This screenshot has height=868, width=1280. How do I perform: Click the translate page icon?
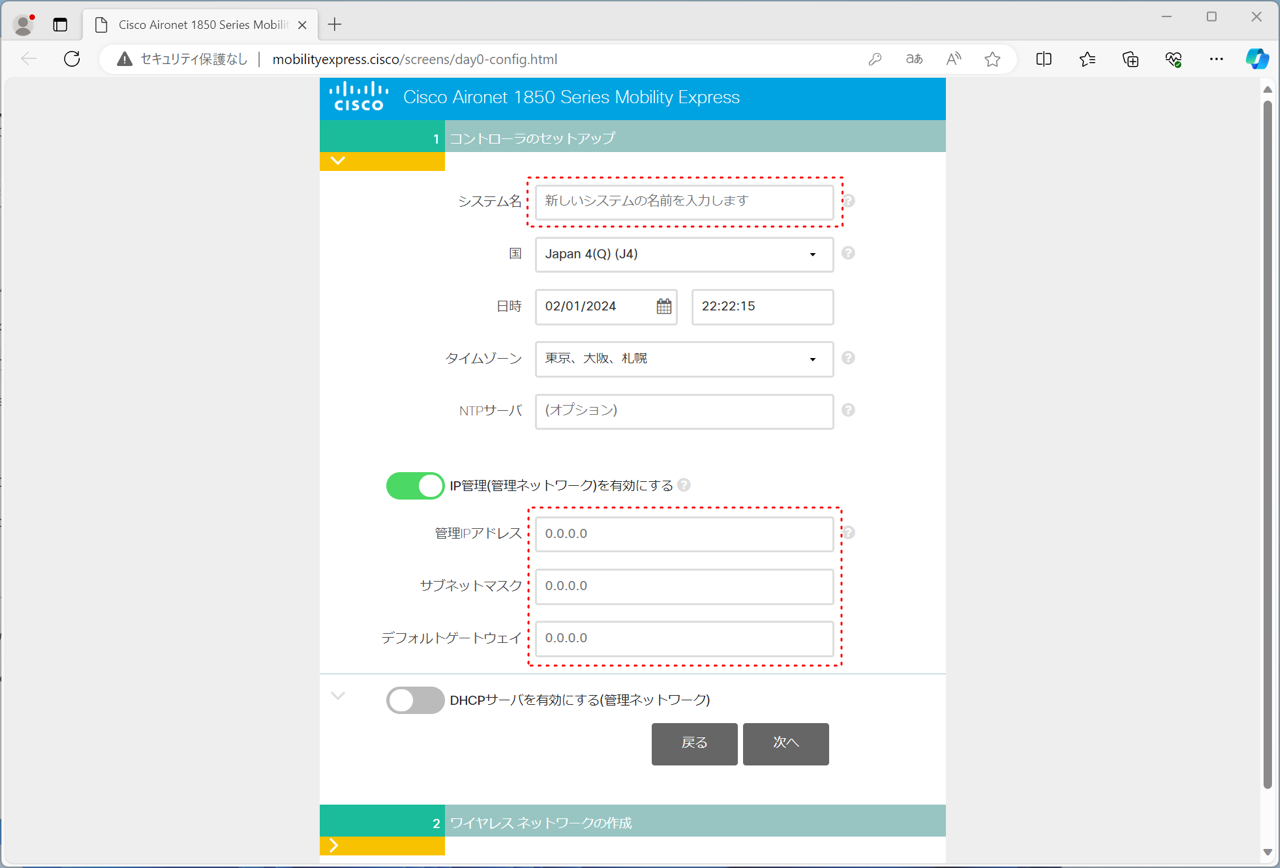point(914,59)
